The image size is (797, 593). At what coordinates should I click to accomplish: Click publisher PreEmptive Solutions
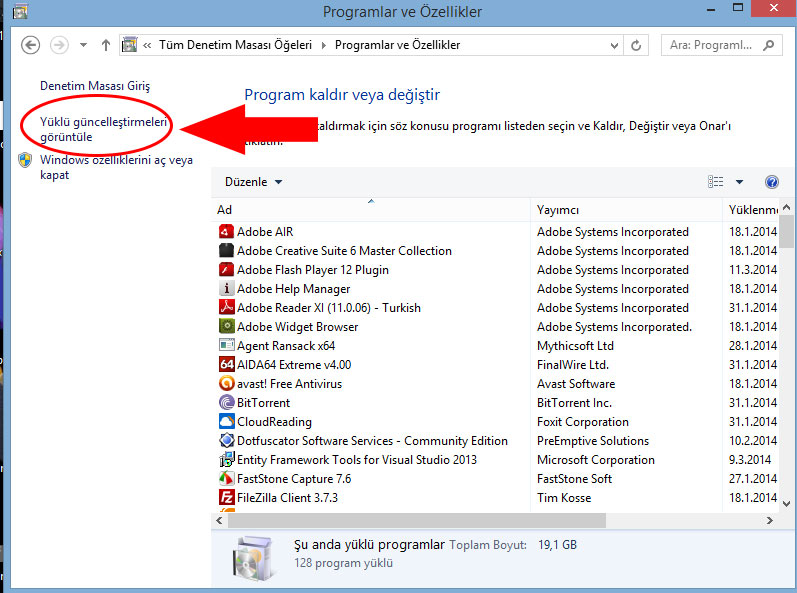(x=593, y=441)
